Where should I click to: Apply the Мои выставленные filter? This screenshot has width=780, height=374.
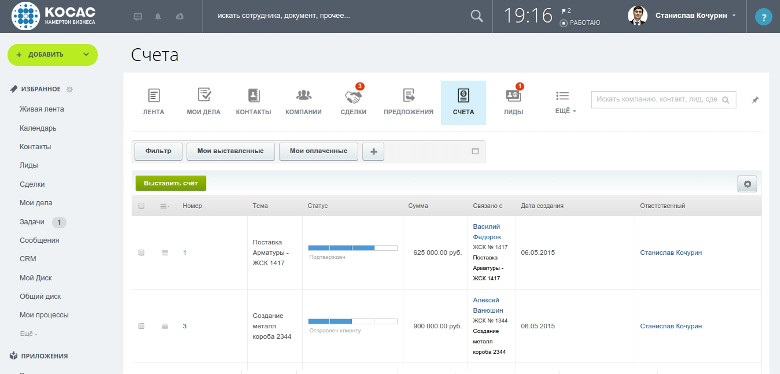230,151
